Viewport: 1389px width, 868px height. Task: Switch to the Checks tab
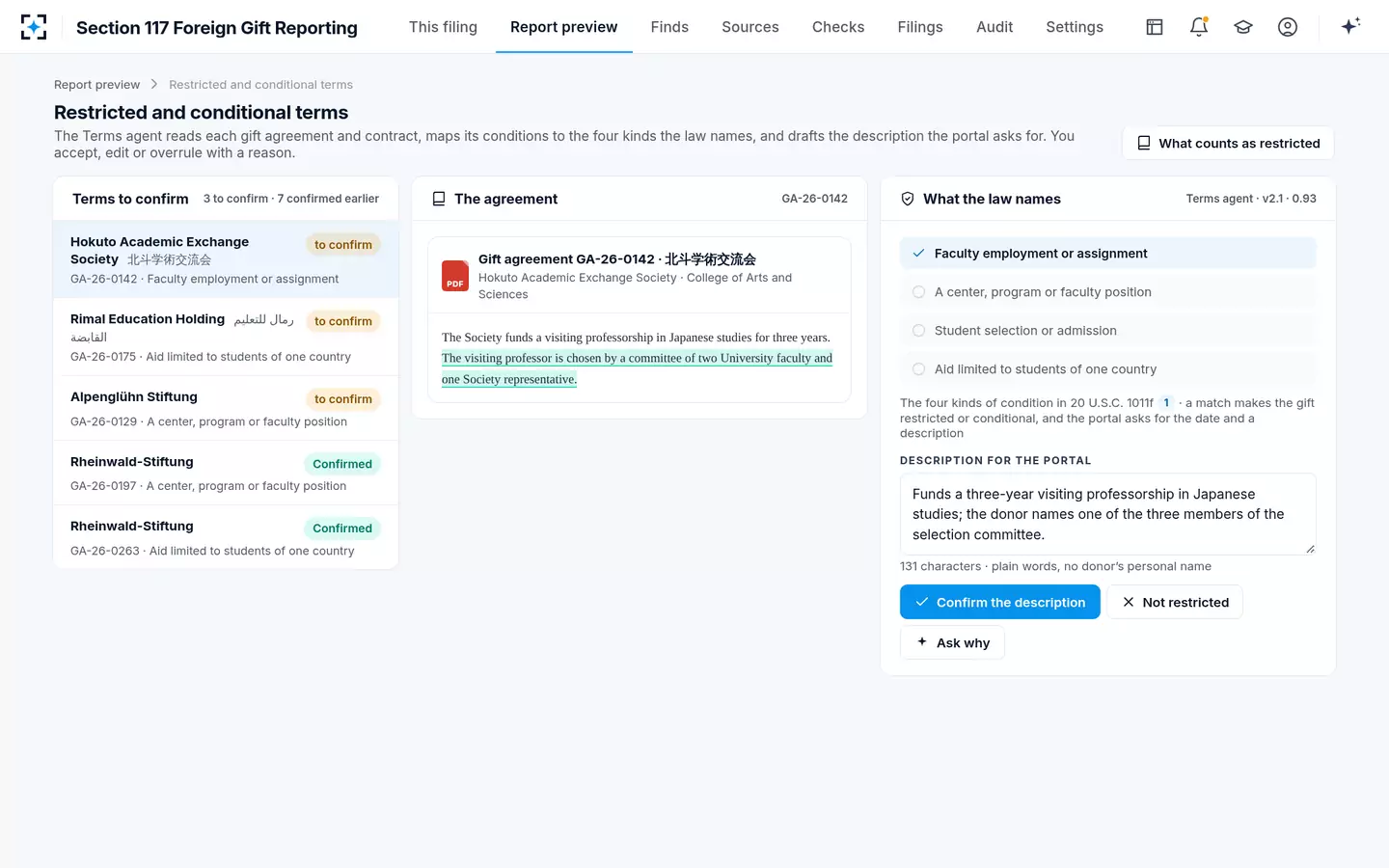(838, 27)
